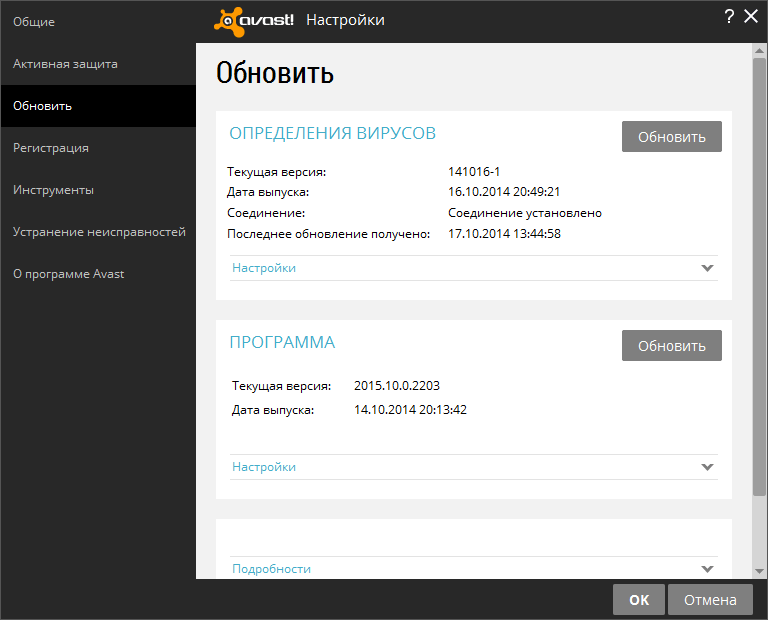This screenshot has height=620, width=768.
Task: Expand Настройки under ПРОГРАММА section
Action: click(474, 467)
